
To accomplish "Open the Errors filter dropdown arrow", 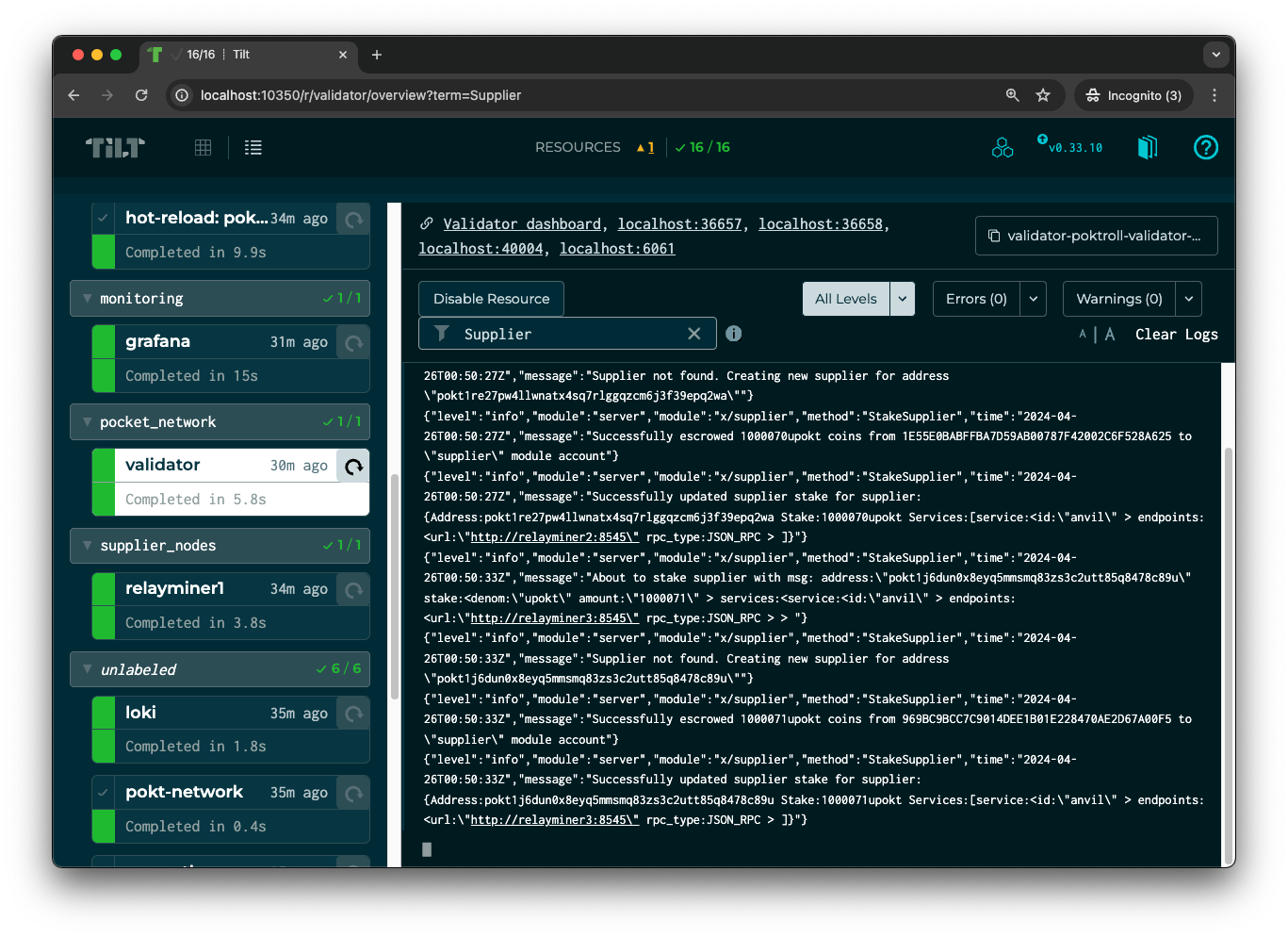I will tap(1034, 299).
